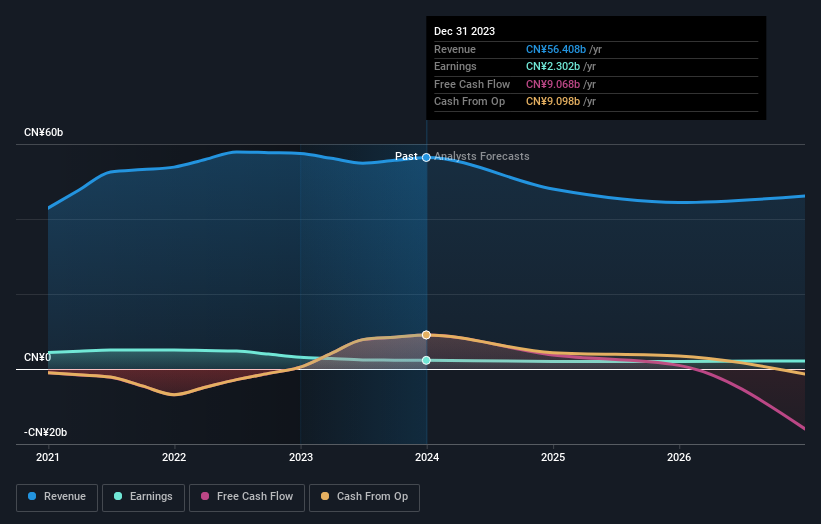Viewport: 821px width, 524px height.
Task: Click the Revenue value CN¥56.408b
Action: pyautogui.click(x=556, y=49)
